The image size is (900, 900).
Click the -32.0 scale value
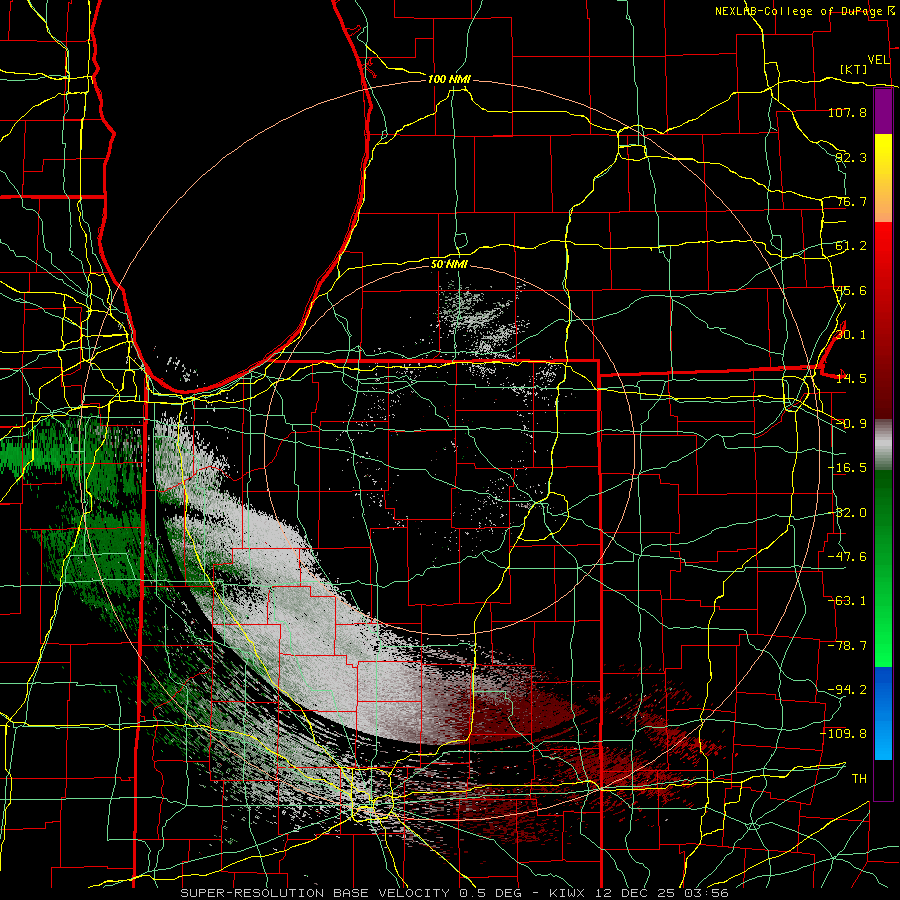847,513
